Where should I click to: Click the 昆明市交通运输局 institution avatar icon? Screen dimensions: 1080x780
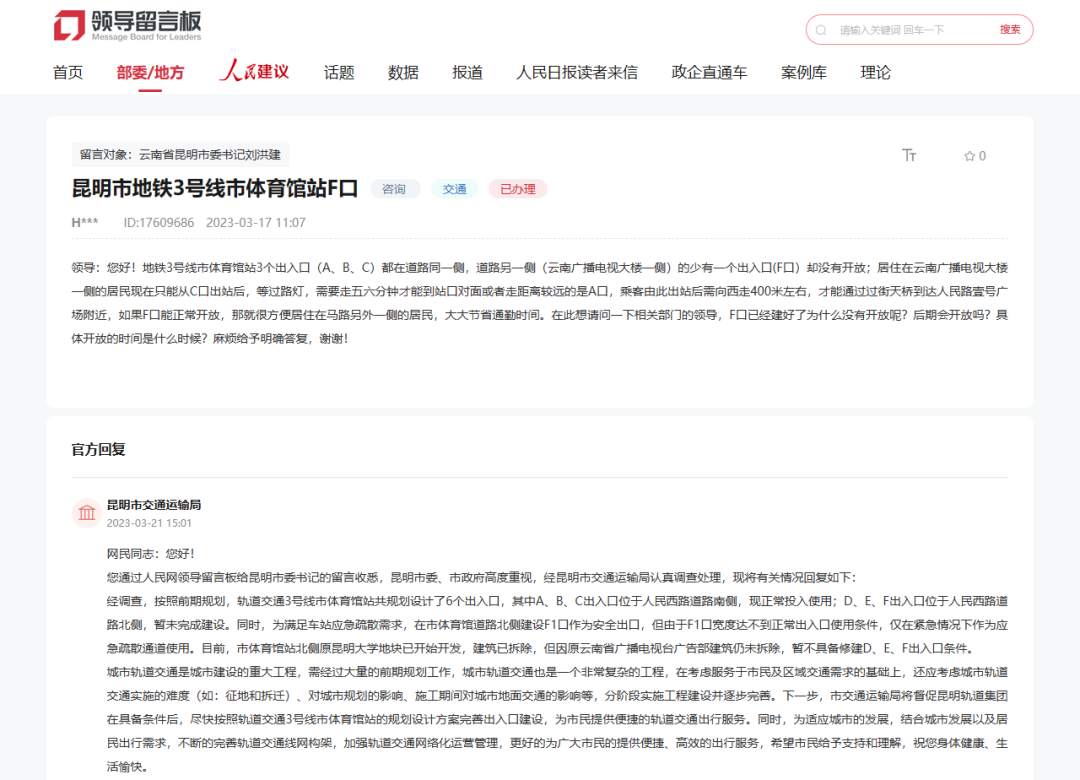(87, 513)
